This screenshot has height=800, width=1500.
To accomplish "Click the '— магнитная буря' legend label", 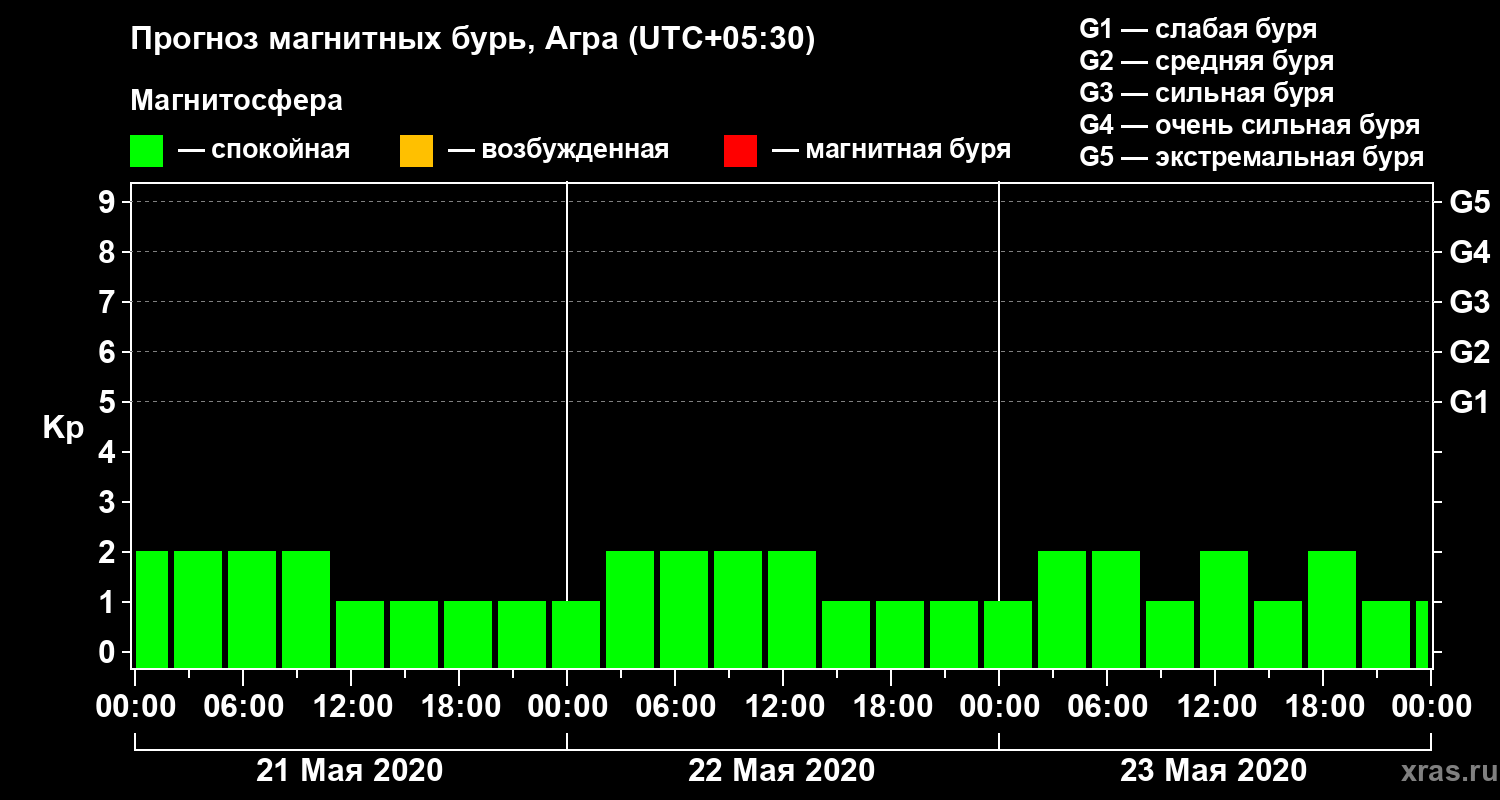I will pyautogui.click(x=891, y=150).
